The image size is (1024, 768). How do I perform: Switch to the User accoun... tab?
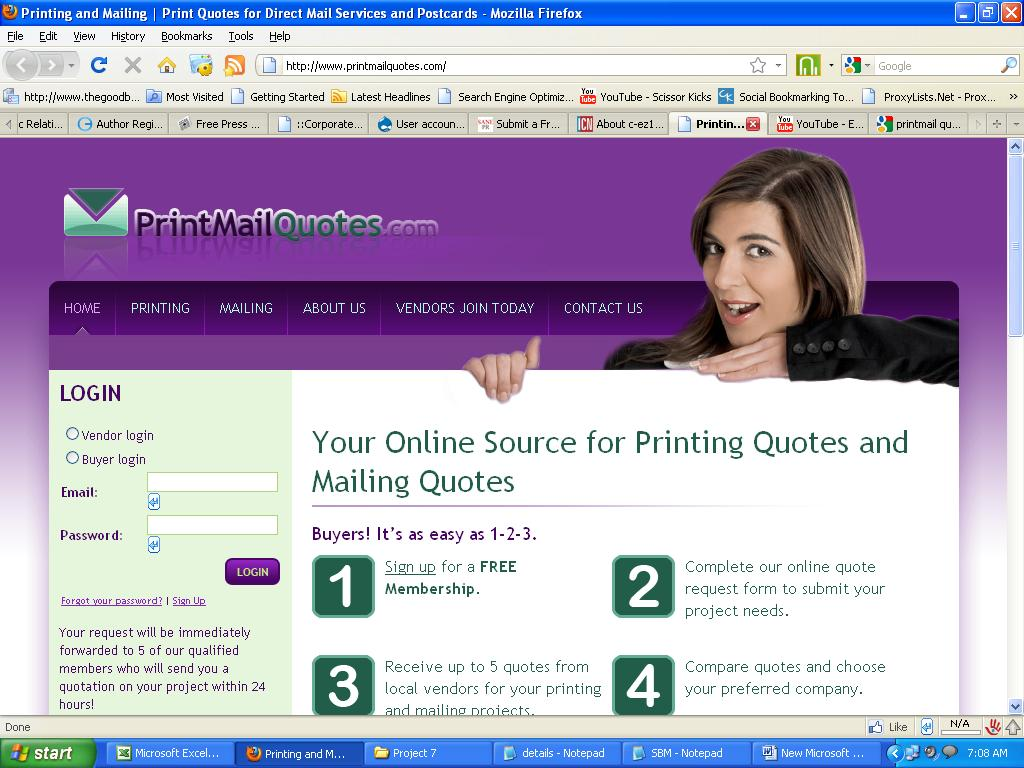(x=422, y=123)
